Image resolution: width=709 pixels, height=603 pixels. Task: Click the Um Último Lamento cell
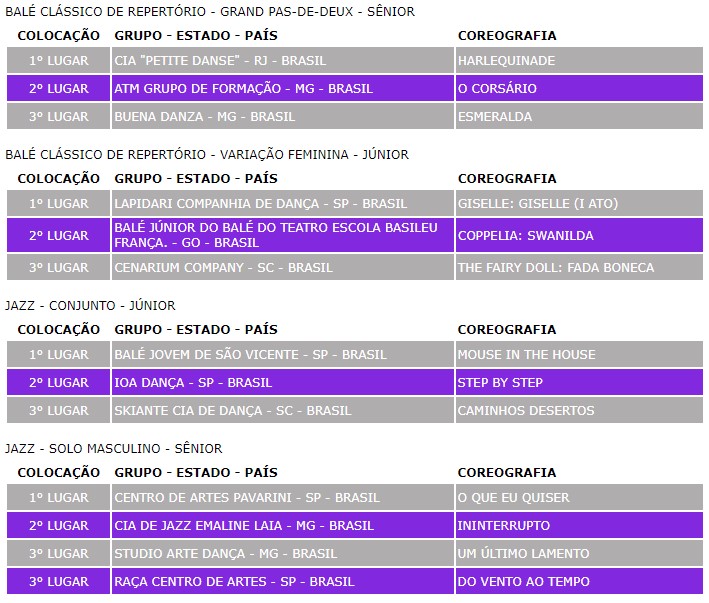coord(523,554)
